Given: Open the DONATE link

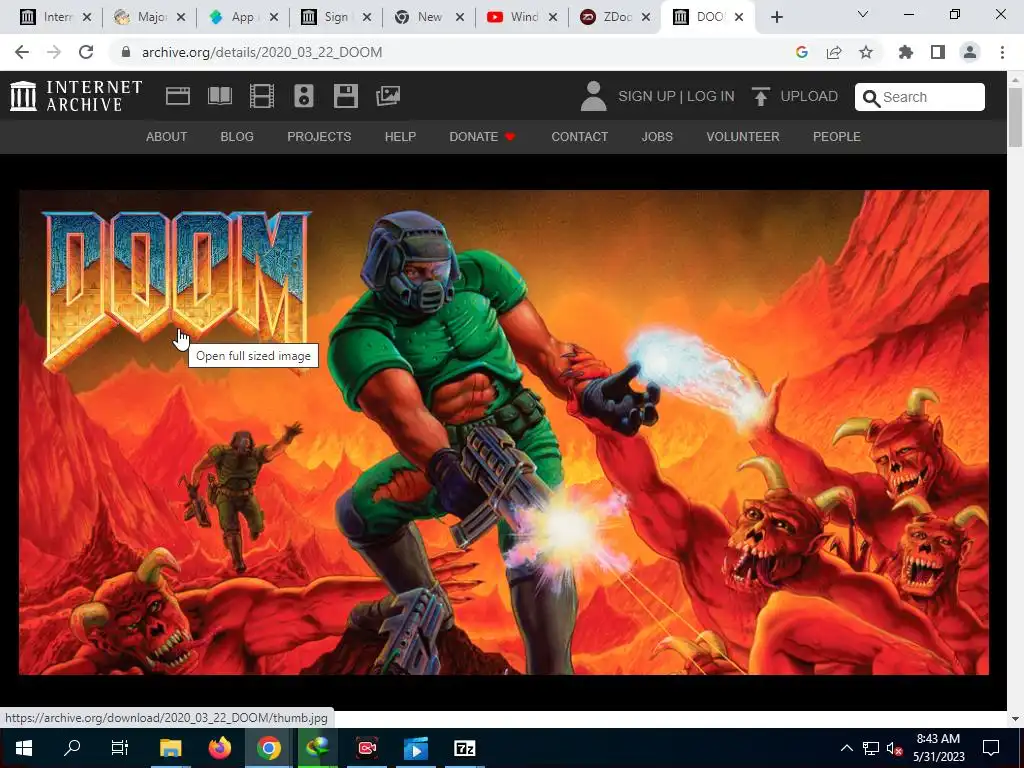Looking at the screenshot, I should (482, 136).
